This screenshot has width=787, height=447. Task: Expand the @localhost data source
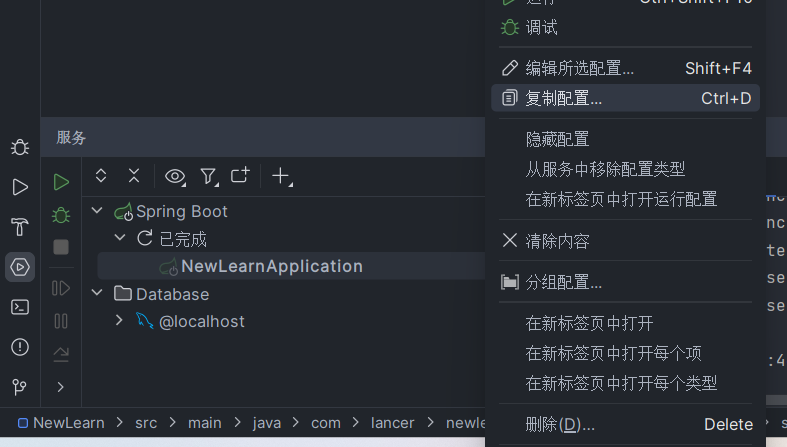pyautogui.click(x=119, y=321)
